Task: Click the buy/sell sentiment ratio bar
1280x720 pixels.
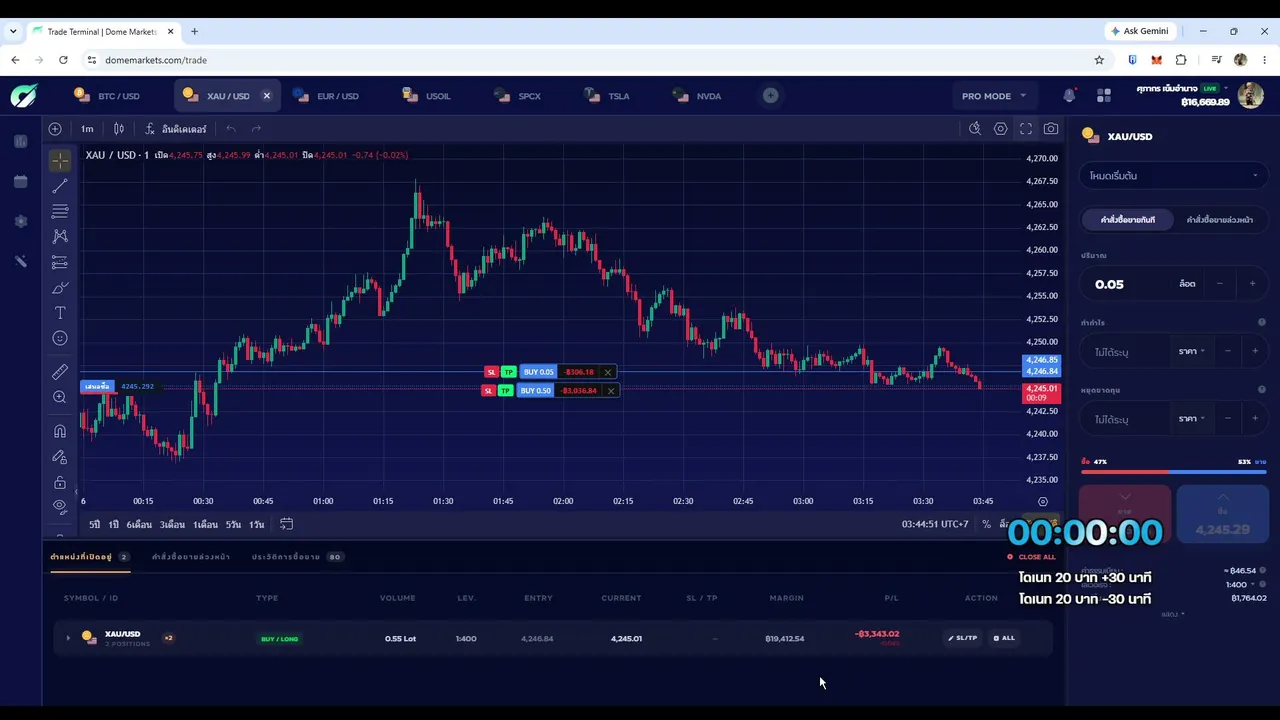Action: (1173, 471)
